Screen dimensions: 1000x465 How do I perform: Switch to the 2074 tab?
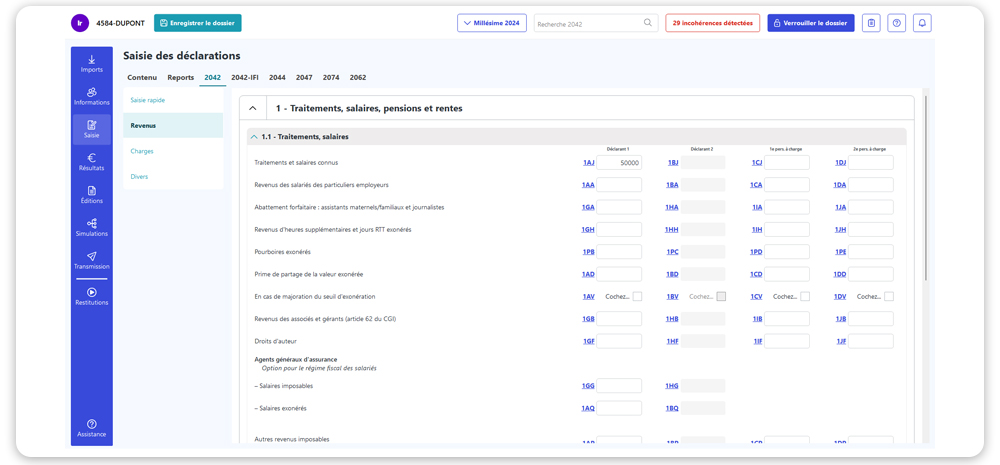point(330,78)
